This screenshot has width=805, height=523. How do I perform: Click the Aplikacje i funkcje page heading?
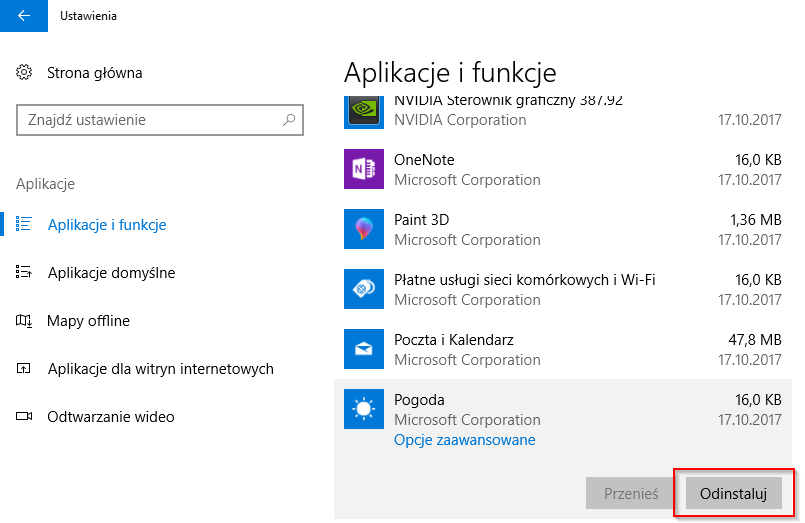(x=450, y=73)
